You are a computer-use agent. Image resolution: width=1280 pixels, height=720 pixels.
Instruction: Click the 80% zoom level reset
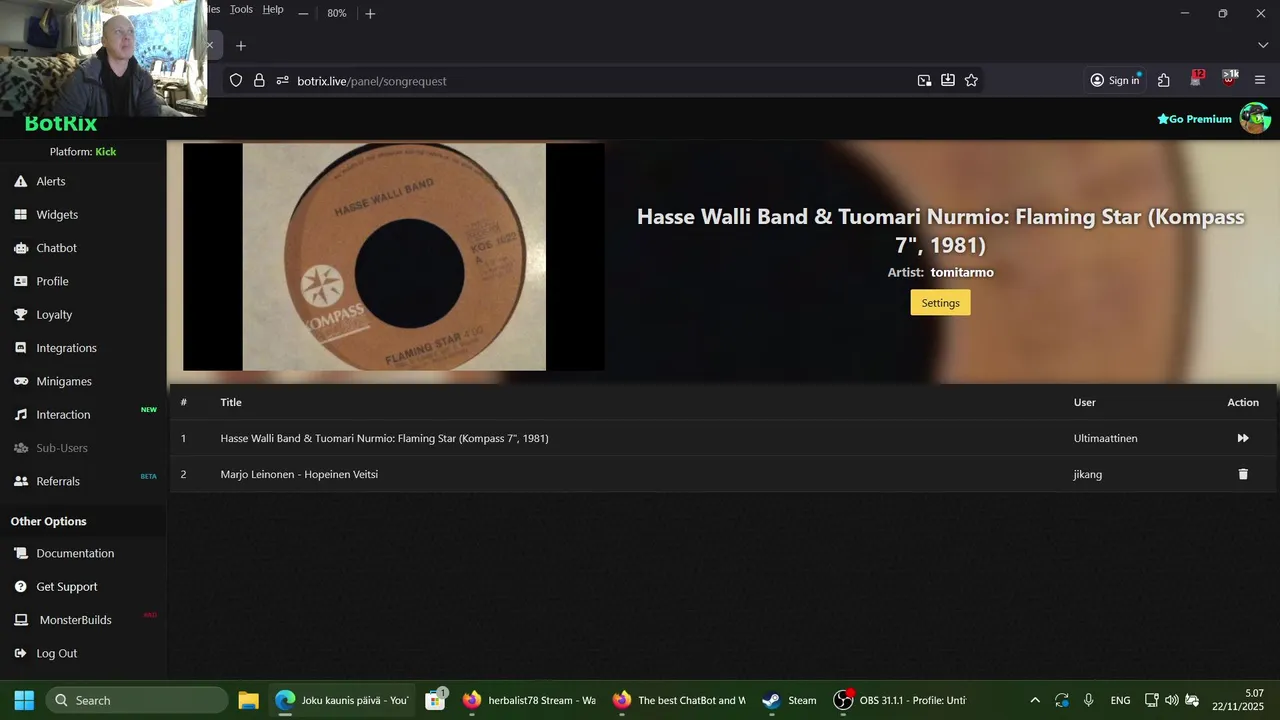click(337, 13)
